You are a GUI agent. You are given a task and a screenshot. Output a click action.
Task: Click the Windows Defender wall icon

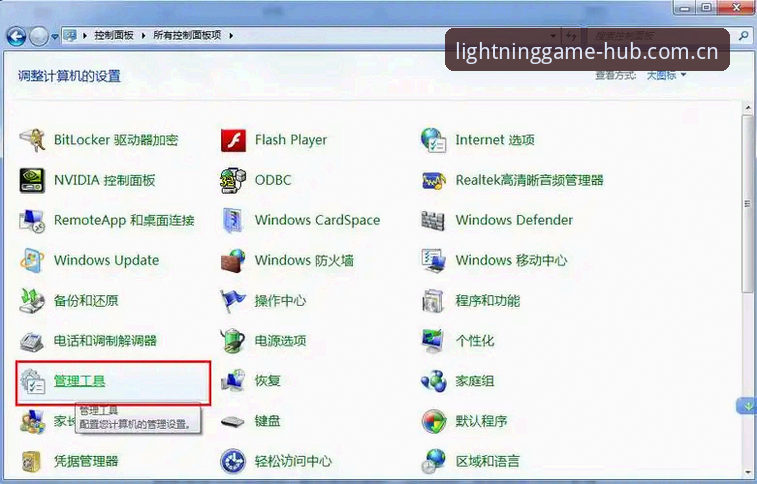point(433,221)
